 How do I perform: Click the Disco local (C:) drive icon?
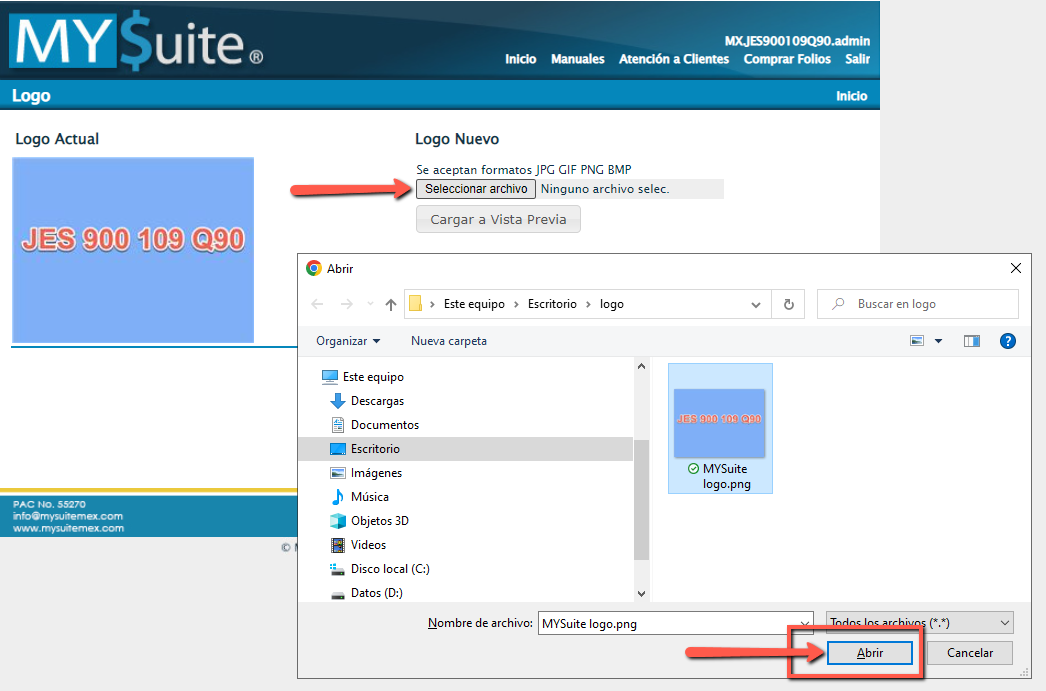pyautogui.click(x=338, y=569)
